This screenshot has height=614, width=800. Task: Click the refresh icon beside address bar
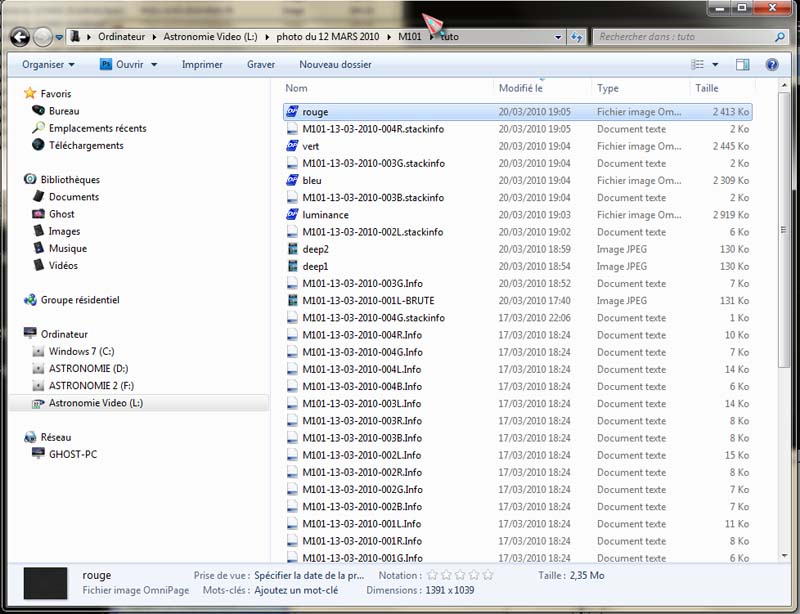coord(577,37)
